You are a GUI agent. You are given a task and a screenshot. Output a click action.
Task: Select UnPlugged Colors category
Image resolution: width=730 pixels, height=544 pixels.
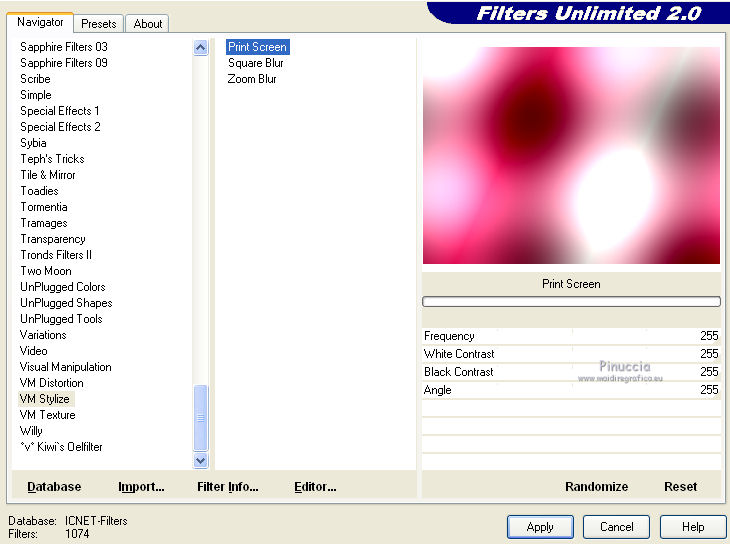point(62,287)
